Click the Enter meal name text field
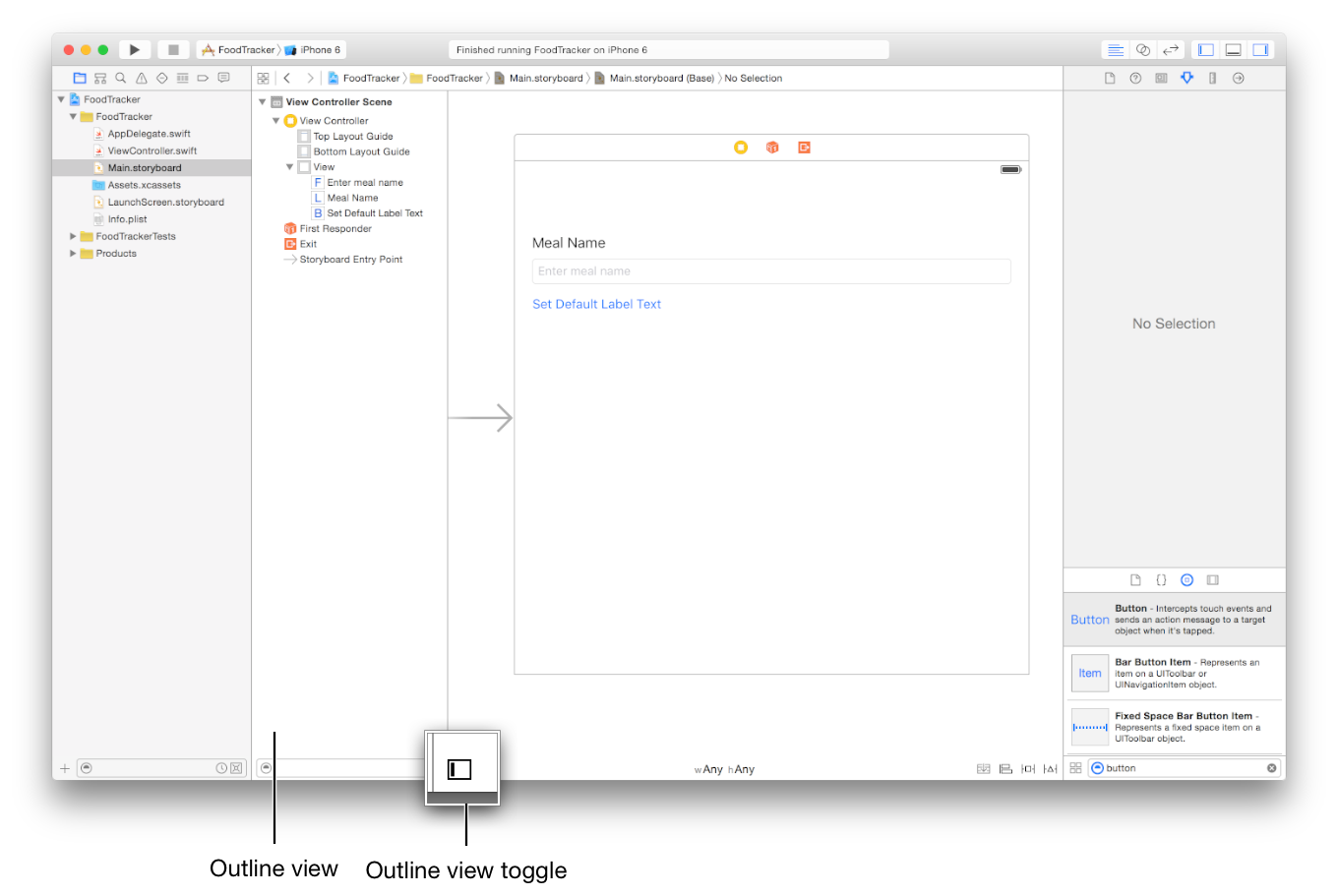Screen dimensions: 1338x896 (x=771, y=271)
